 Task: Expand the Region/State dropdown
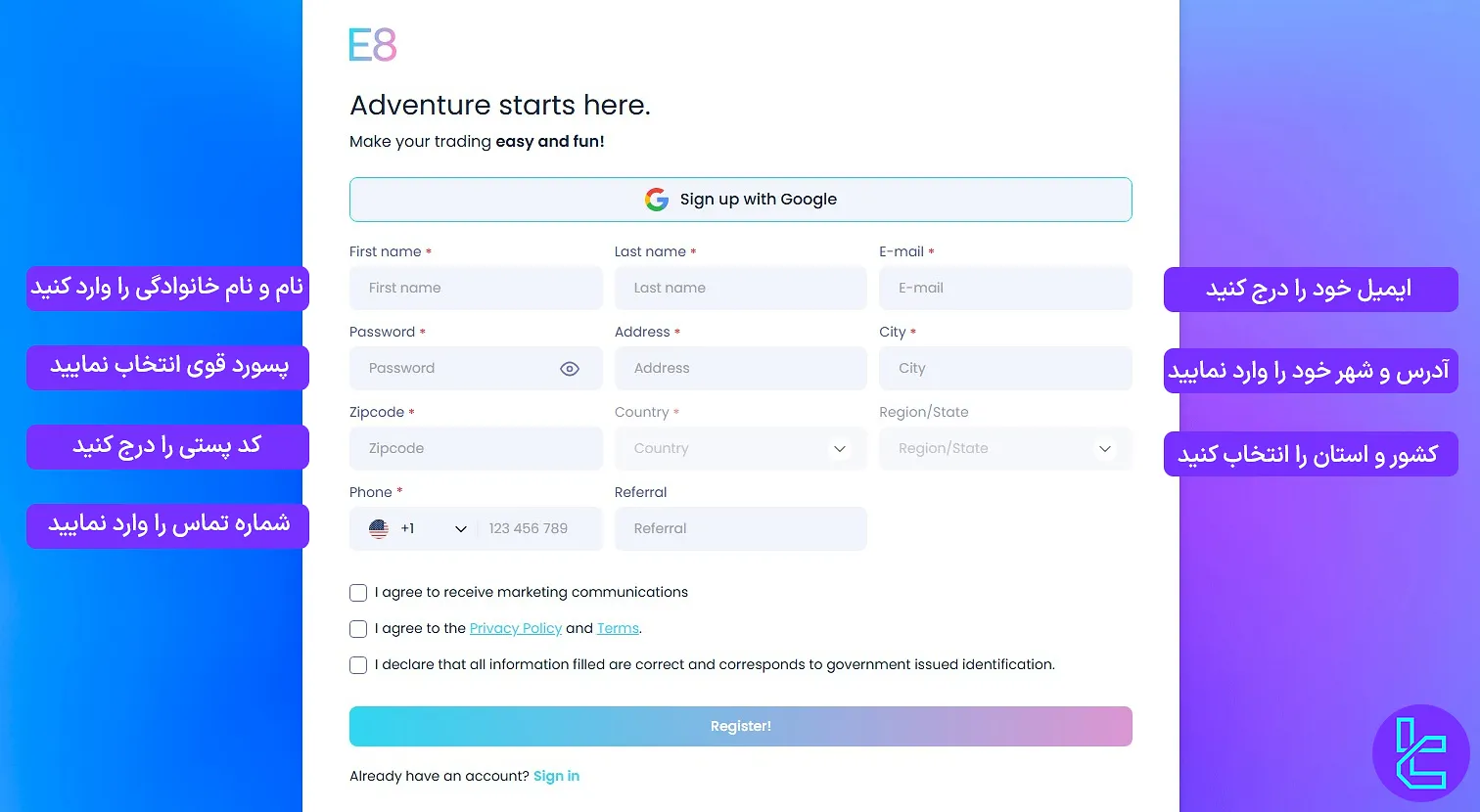[x=1004, y=449]
